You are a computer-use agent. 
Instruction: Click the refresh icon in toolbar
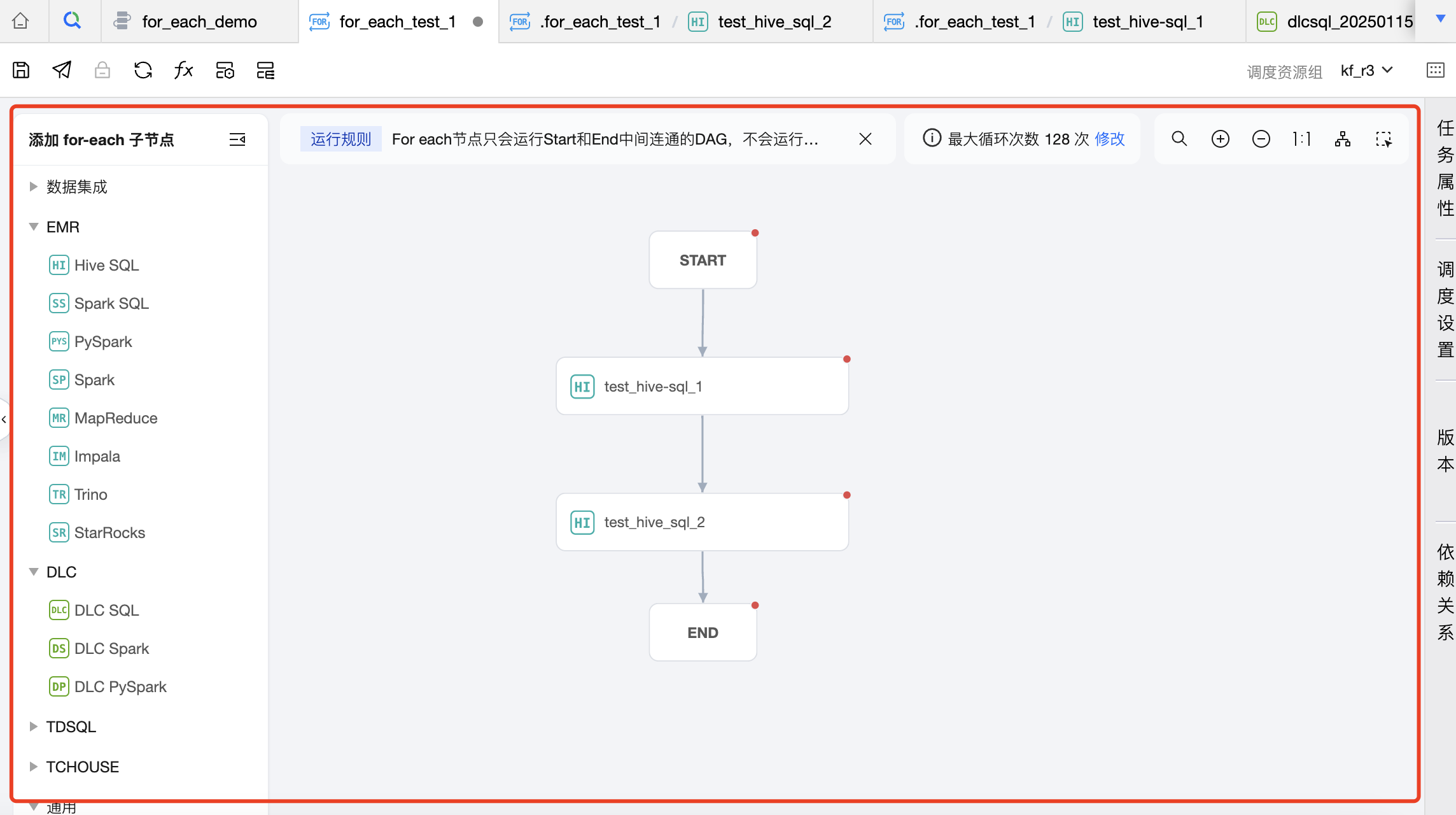pos(143,70)
